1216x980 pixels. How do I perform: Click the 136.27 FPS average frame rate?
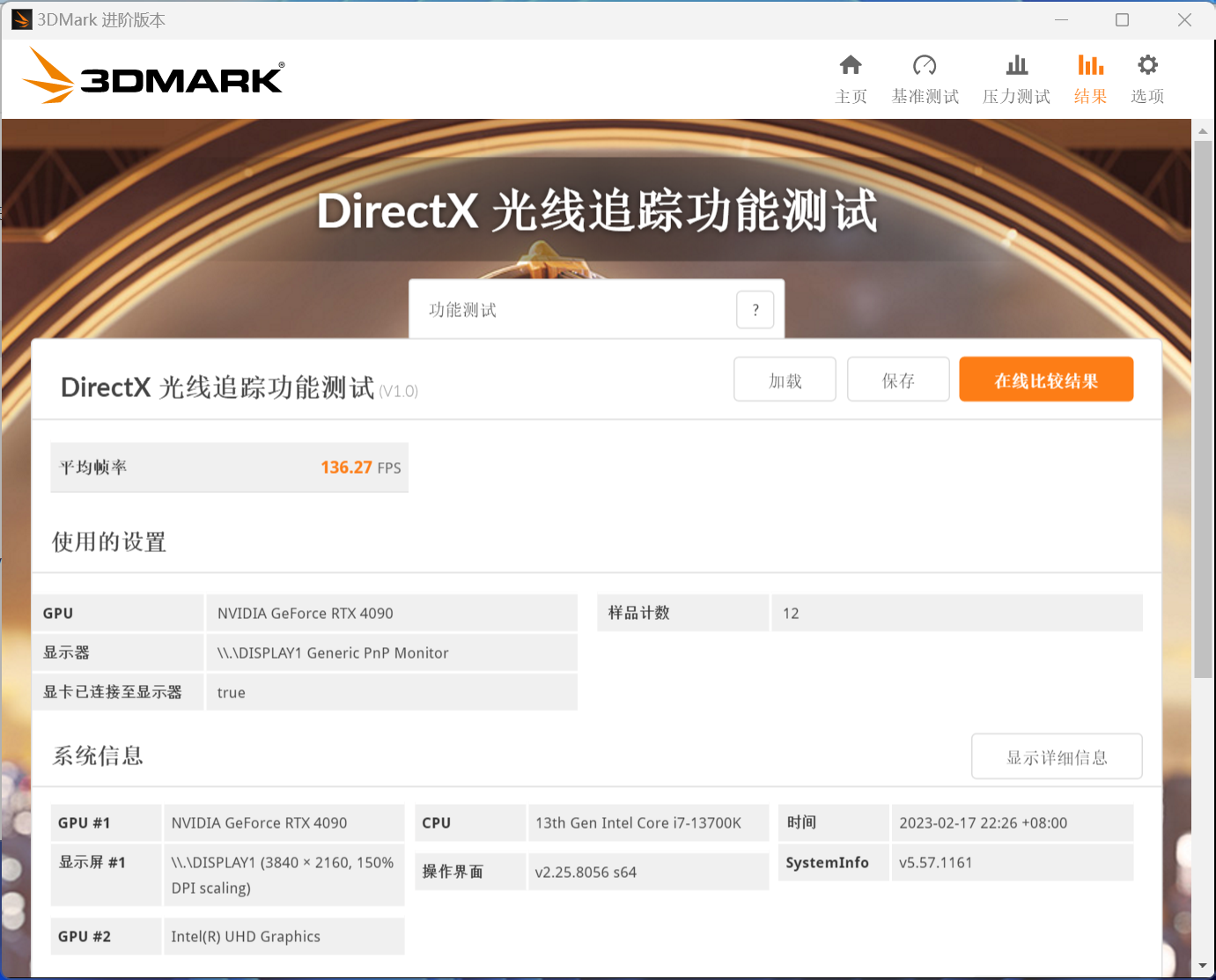360,468
